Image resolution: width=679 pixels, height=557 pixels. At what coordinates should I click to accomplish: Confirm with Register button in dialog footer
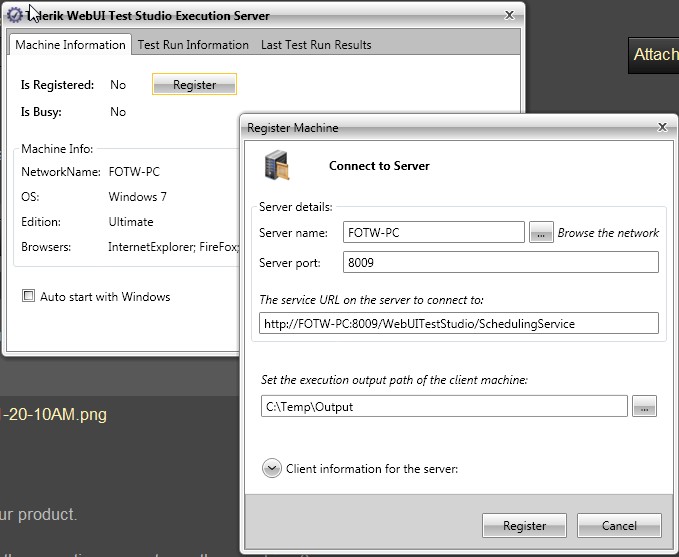point(524,526)
